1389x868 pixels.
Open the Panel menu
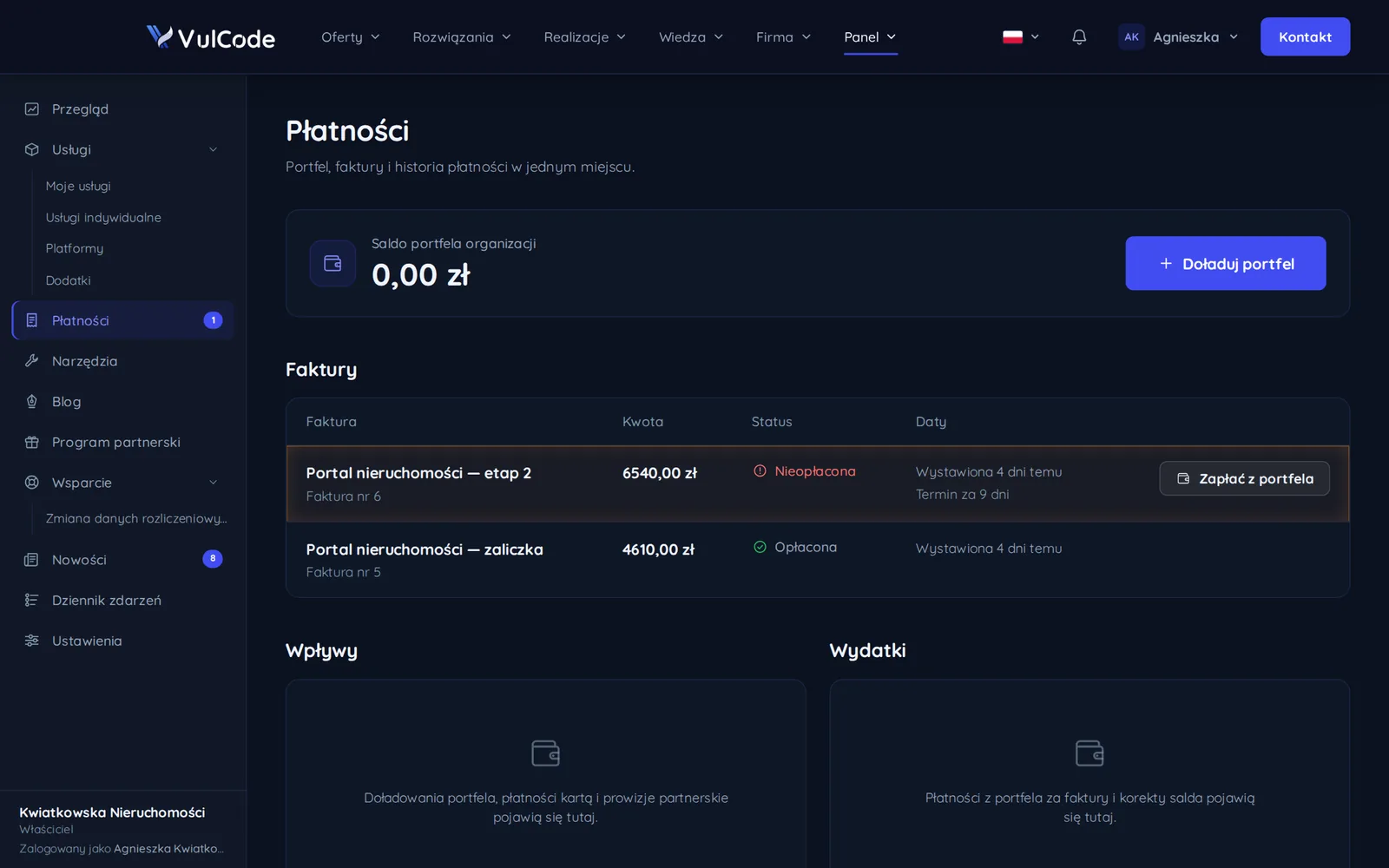click(870, 36)
